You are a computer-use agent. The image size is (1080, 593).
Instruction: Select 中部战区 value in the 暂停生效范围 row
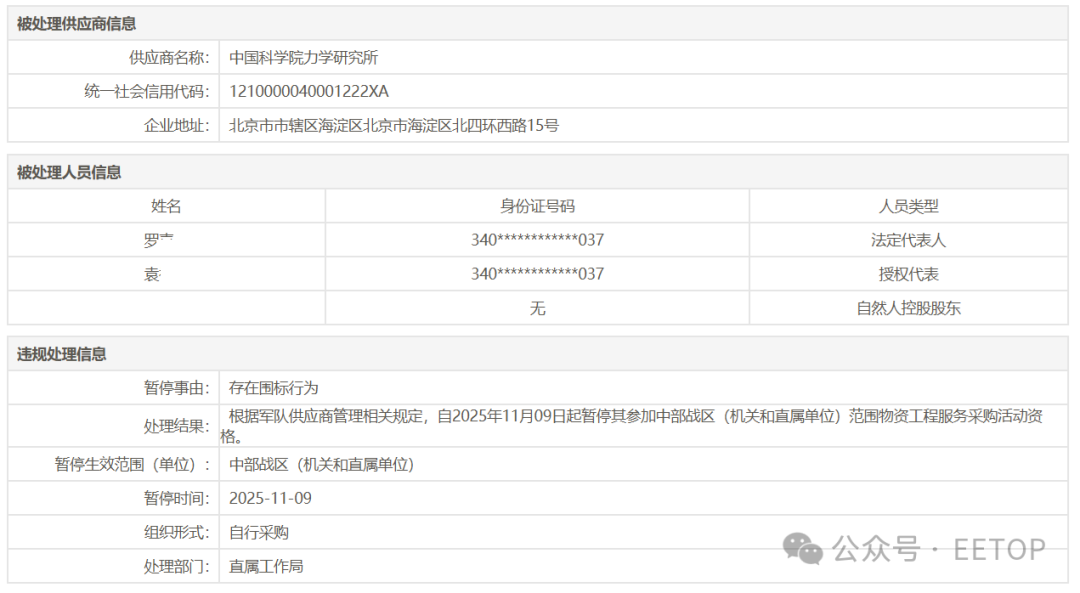coord(321,465)
